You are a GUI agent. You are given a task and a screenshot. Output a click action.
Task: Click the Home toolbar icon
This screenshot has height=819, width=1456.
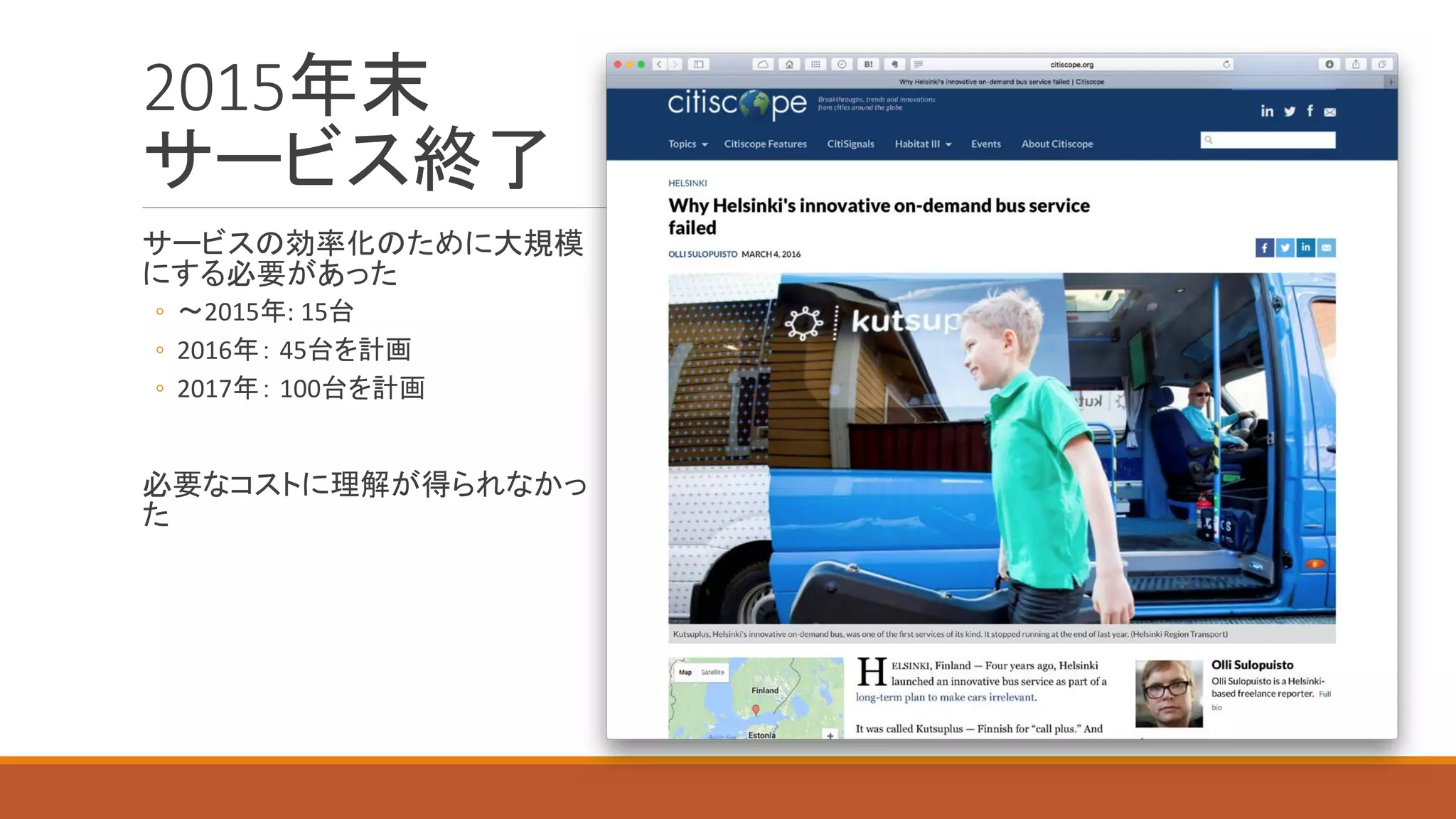point(789,64)
